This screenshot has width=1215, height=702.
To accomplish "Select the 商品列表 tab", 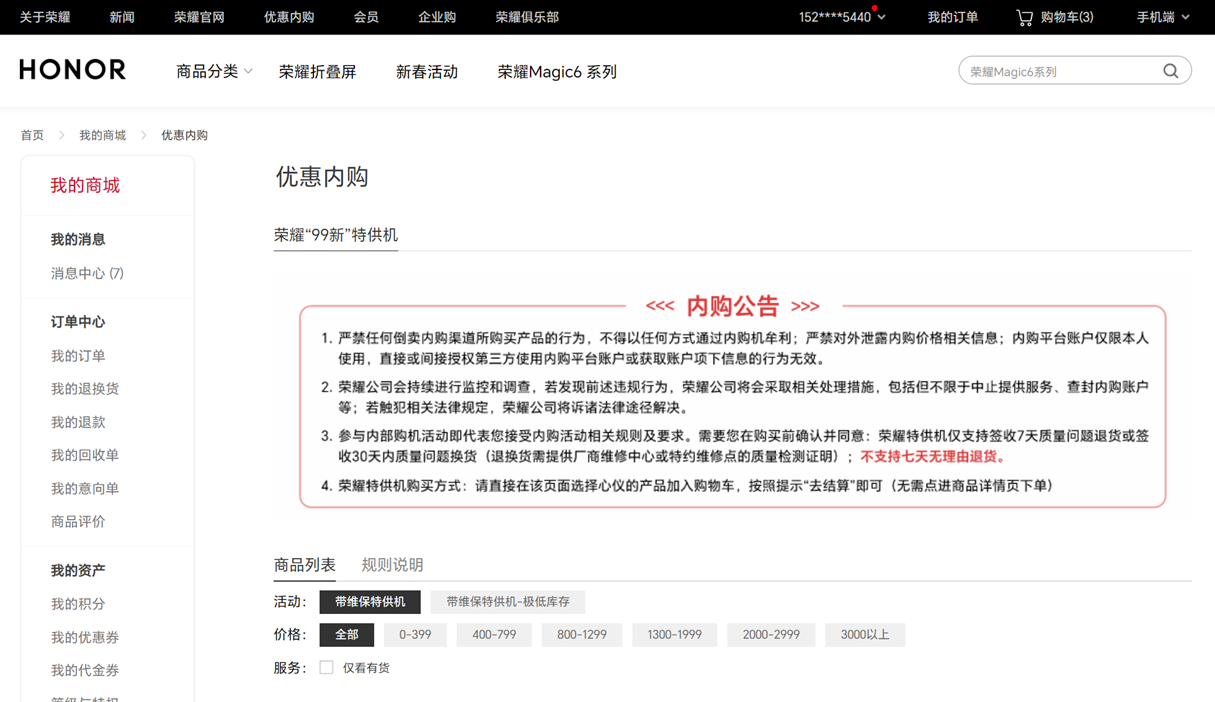I will pyautogui.click(x=305, y=565).
